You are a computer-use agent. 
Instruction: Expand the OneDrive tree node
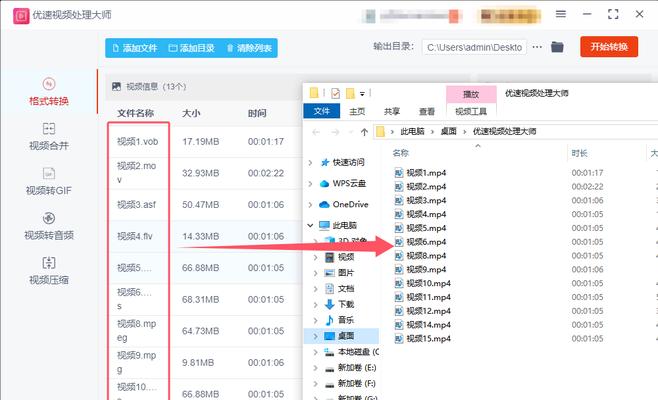click(311, 204)
